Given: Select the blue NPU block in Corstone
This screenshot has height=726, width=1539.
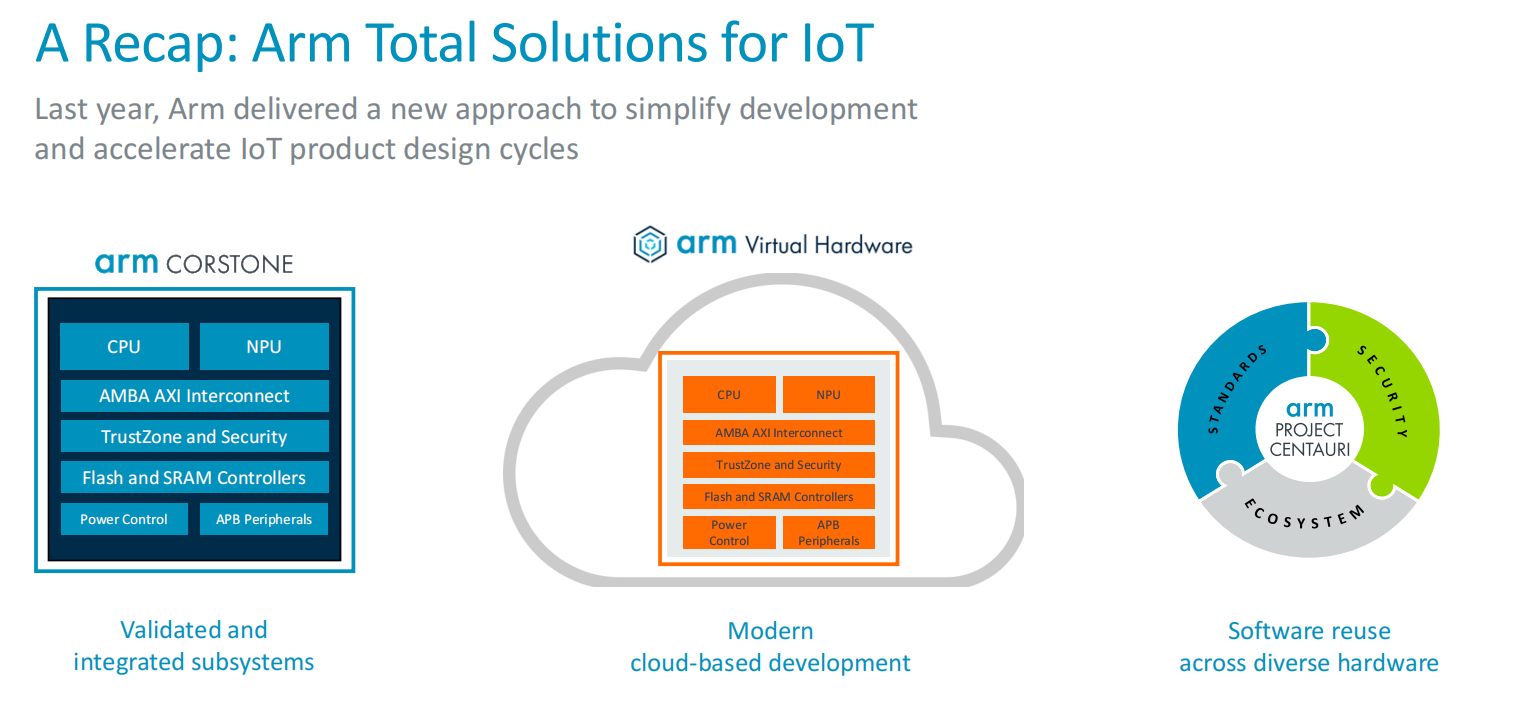Looking at the screenshot, I should [264, 346].
